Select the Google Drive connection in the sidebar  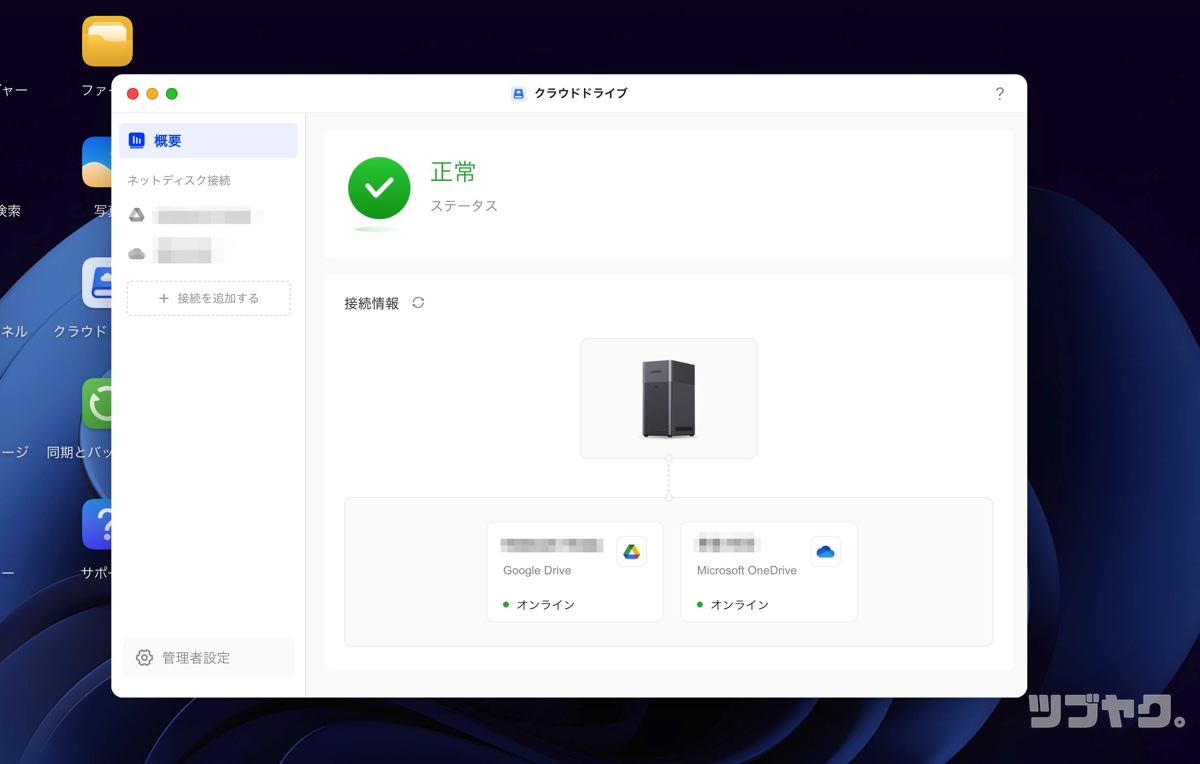[200, 215]
